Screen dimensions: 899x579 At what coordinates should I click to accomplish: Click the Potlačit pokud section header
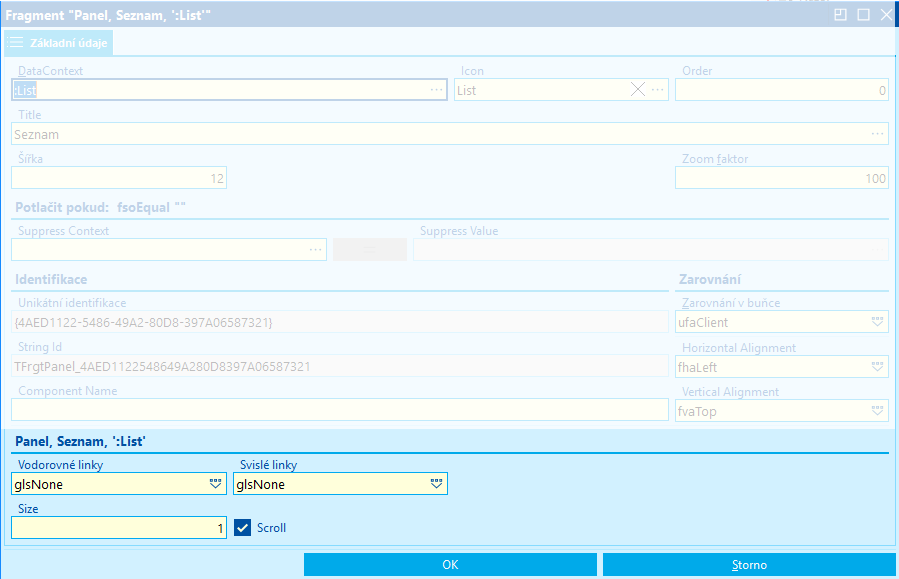point(100,208)
